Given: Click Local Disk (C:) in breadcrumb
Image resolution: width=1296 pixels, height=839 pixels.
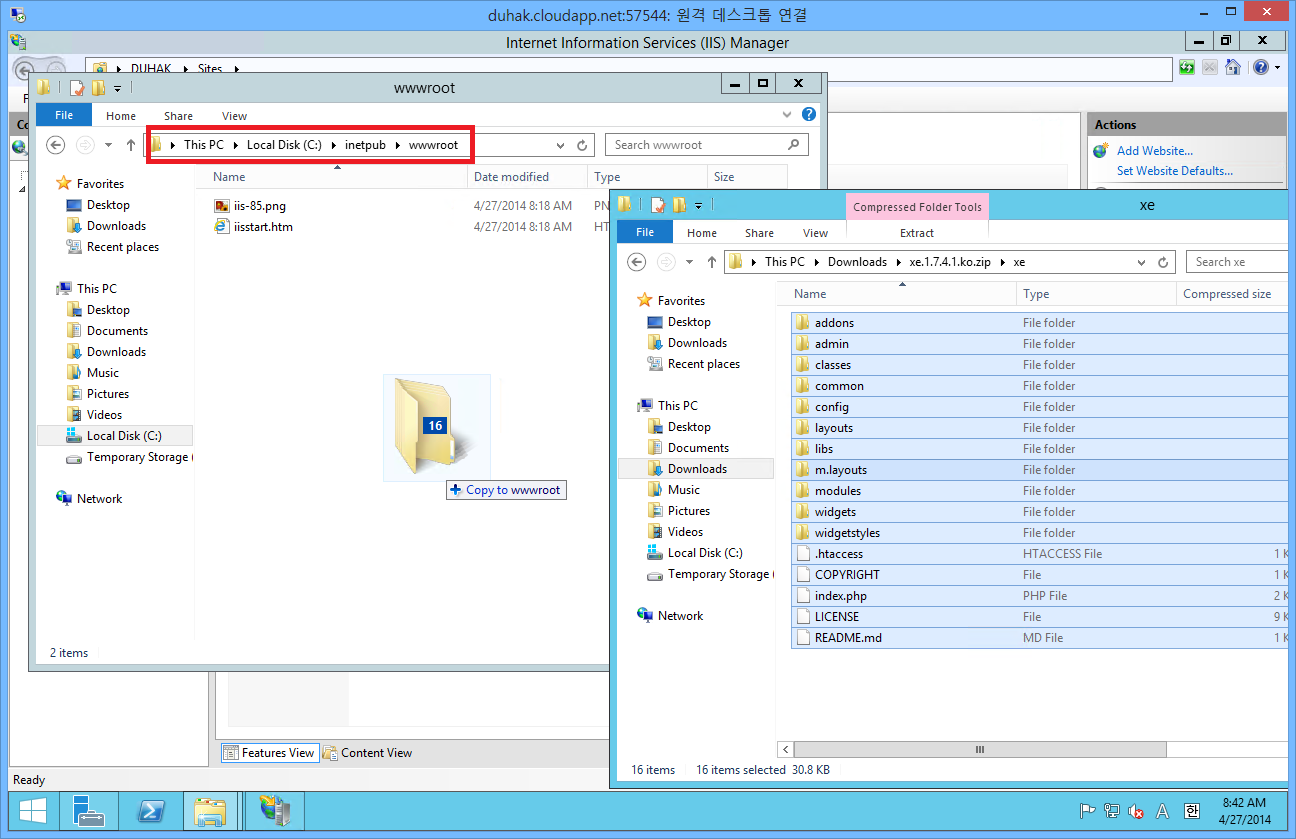Looking at the screenshot, I should pos(284,145).
